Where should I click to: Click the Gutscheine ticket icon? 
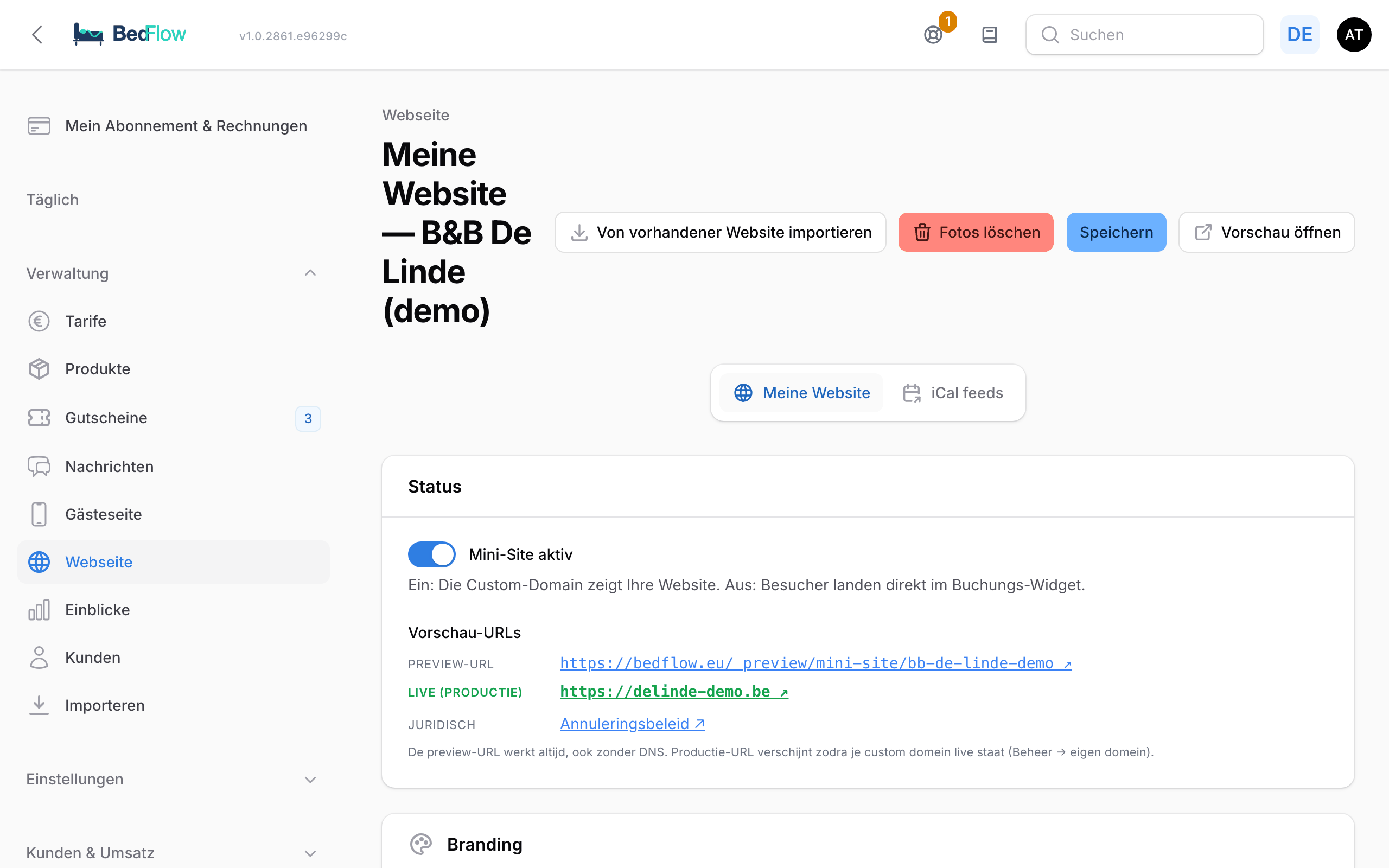point(39,417)
